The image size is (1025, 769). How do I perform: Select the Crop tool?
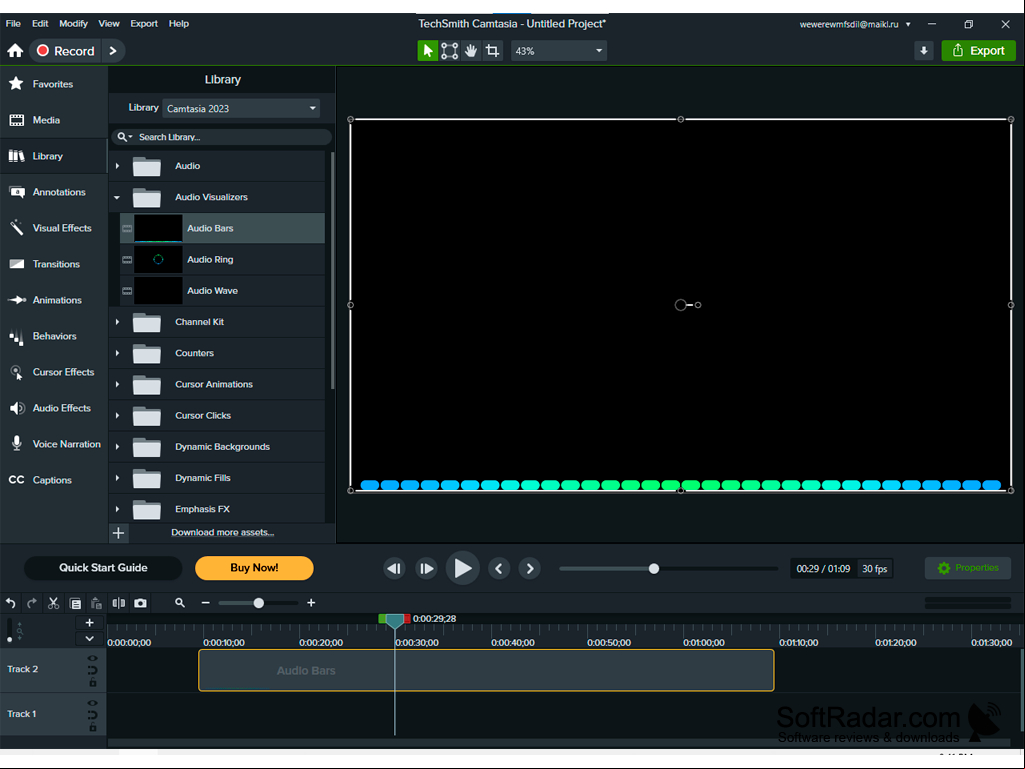point(492,50)
